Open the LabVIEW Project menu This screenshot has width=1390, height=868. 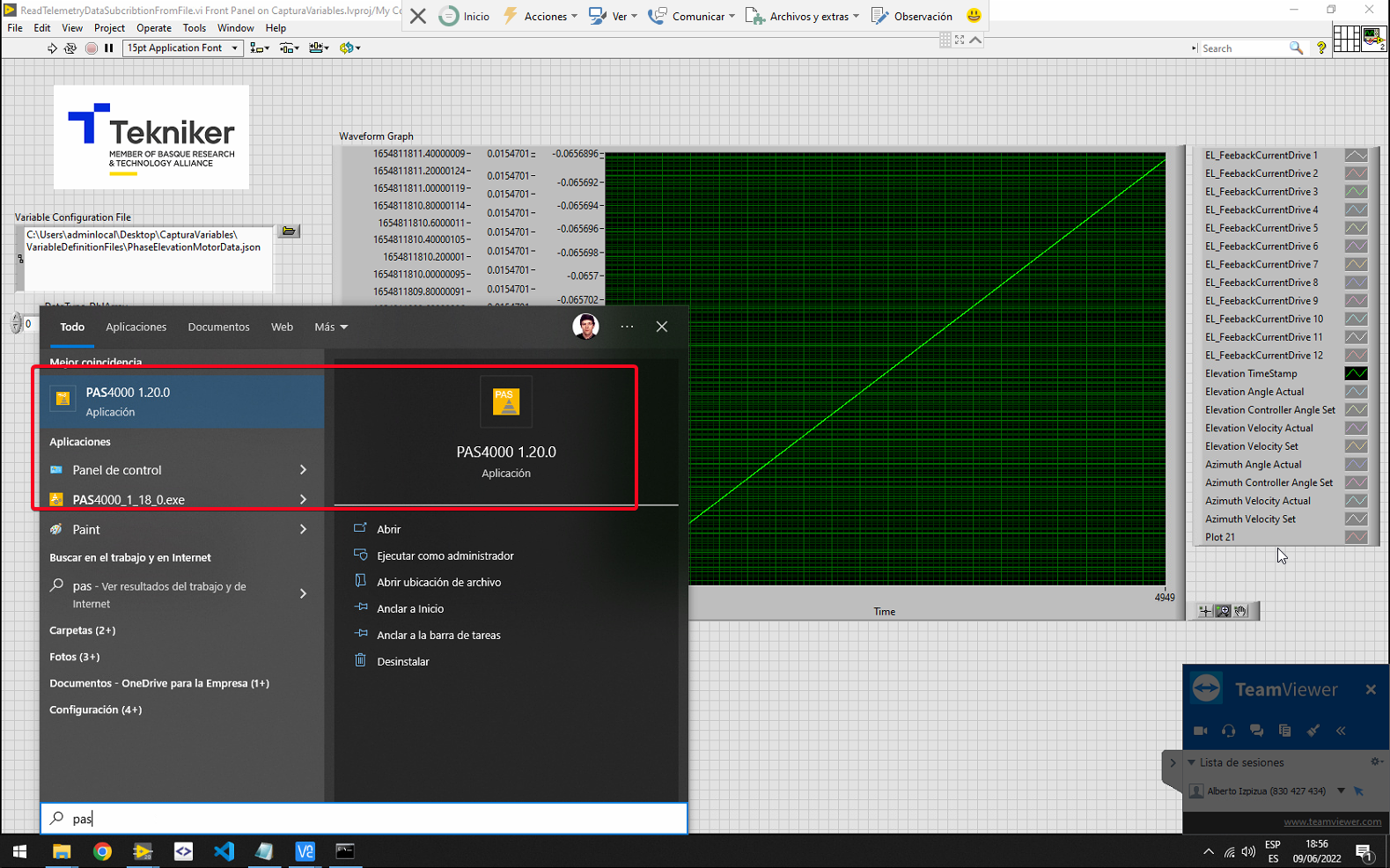click(109, 28)
